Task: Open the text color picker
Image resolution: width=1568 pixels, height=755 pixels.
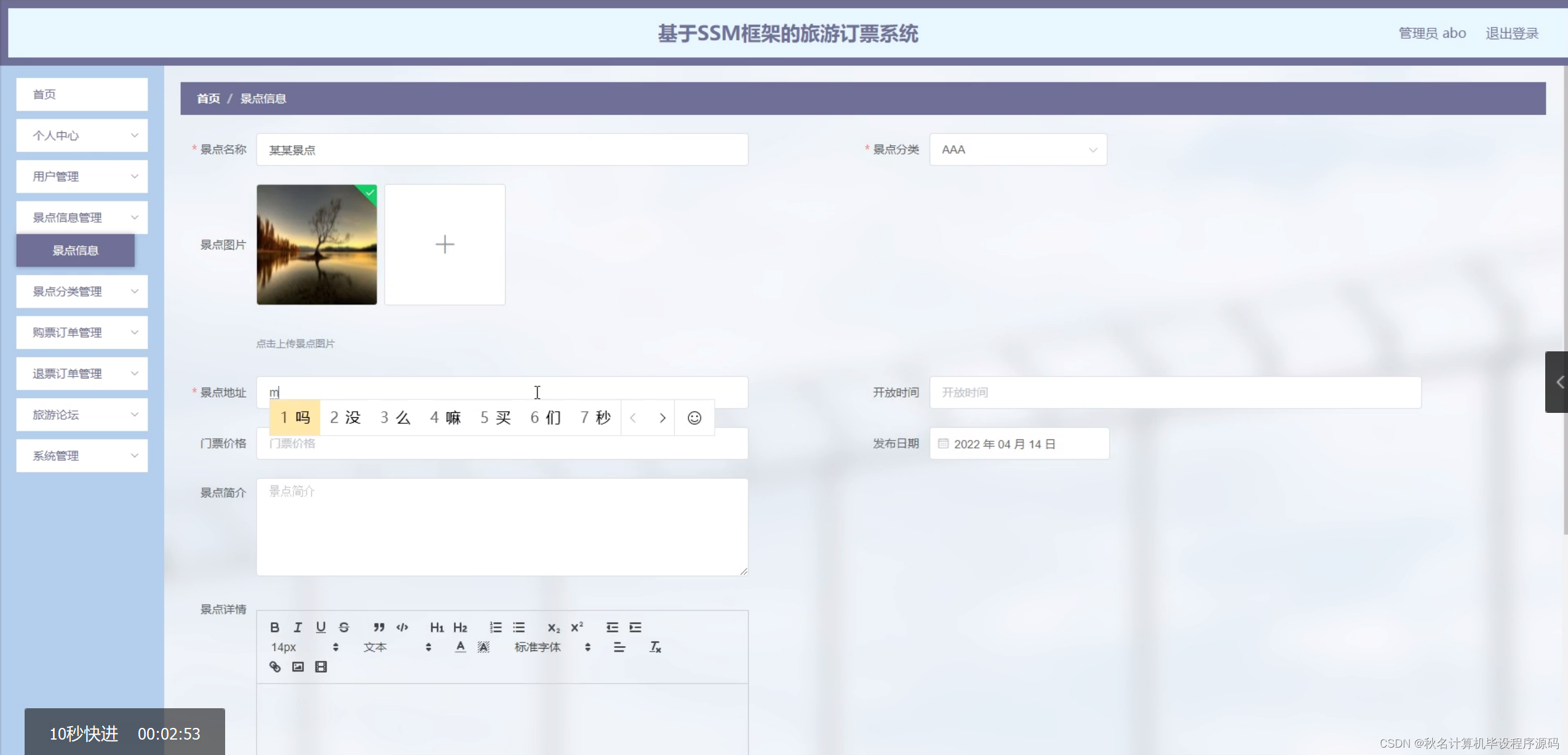Action: pos(460,647)
